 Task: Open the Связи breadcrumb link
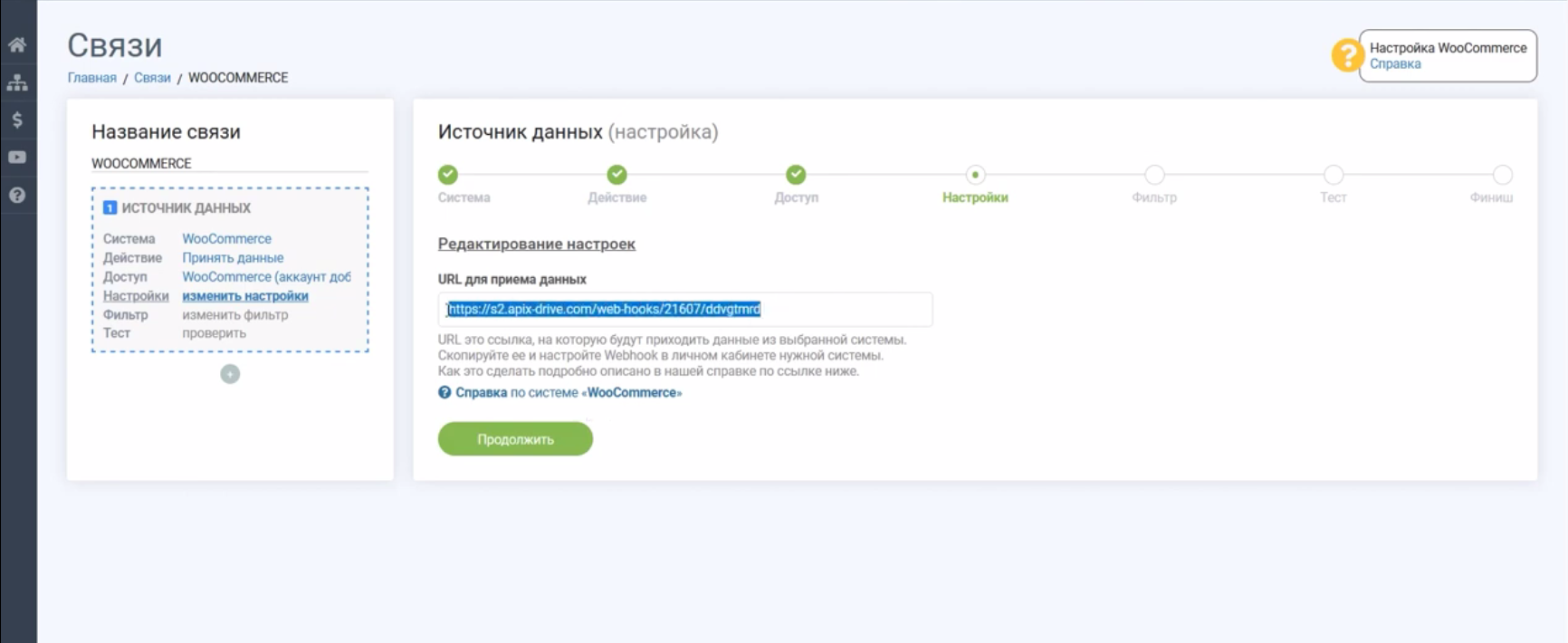pyautogui.click(x=152, y=78)
